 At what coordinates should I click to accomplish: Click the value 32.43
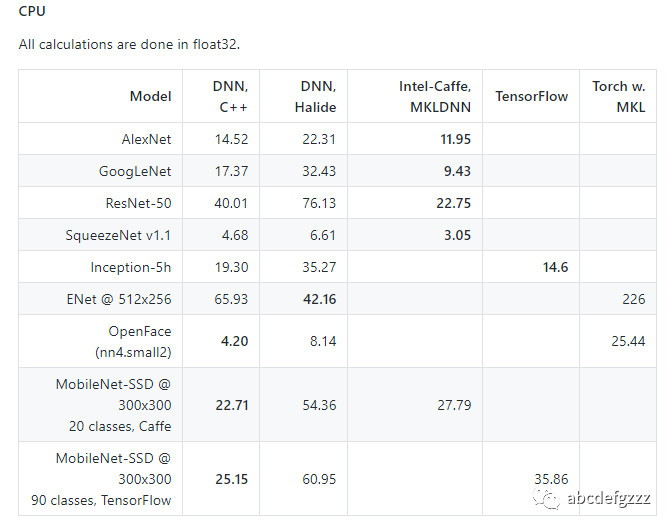pyautogui.click(x=319, y=171)
